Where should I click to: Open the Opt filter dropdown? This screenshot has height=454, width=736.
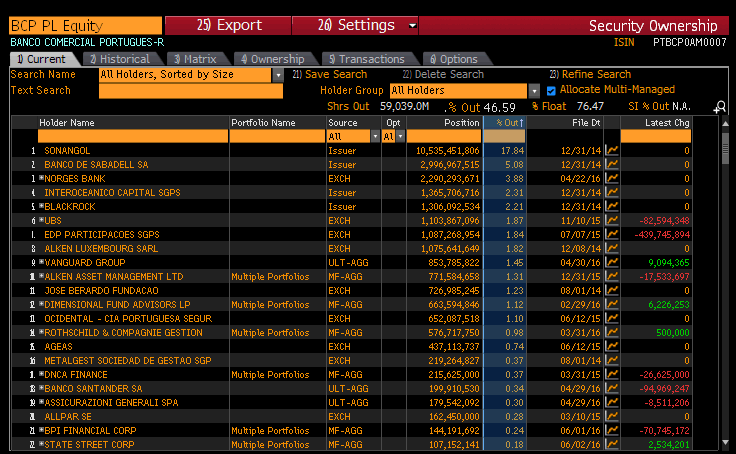400,137
